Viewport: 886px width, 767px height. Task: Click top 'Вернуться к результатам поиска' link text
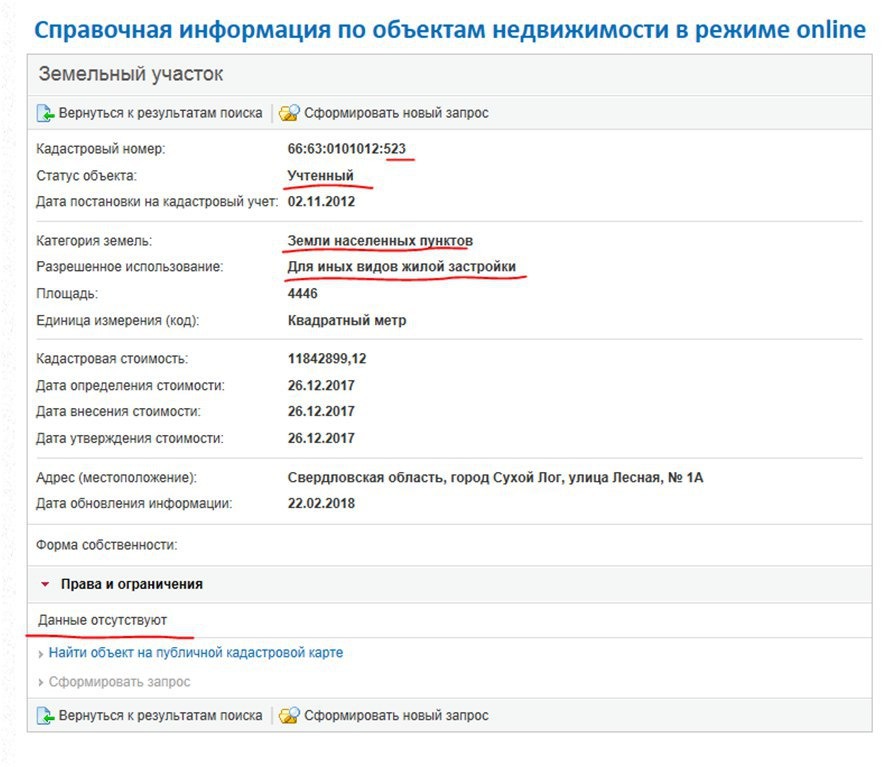tap(160, 113)
